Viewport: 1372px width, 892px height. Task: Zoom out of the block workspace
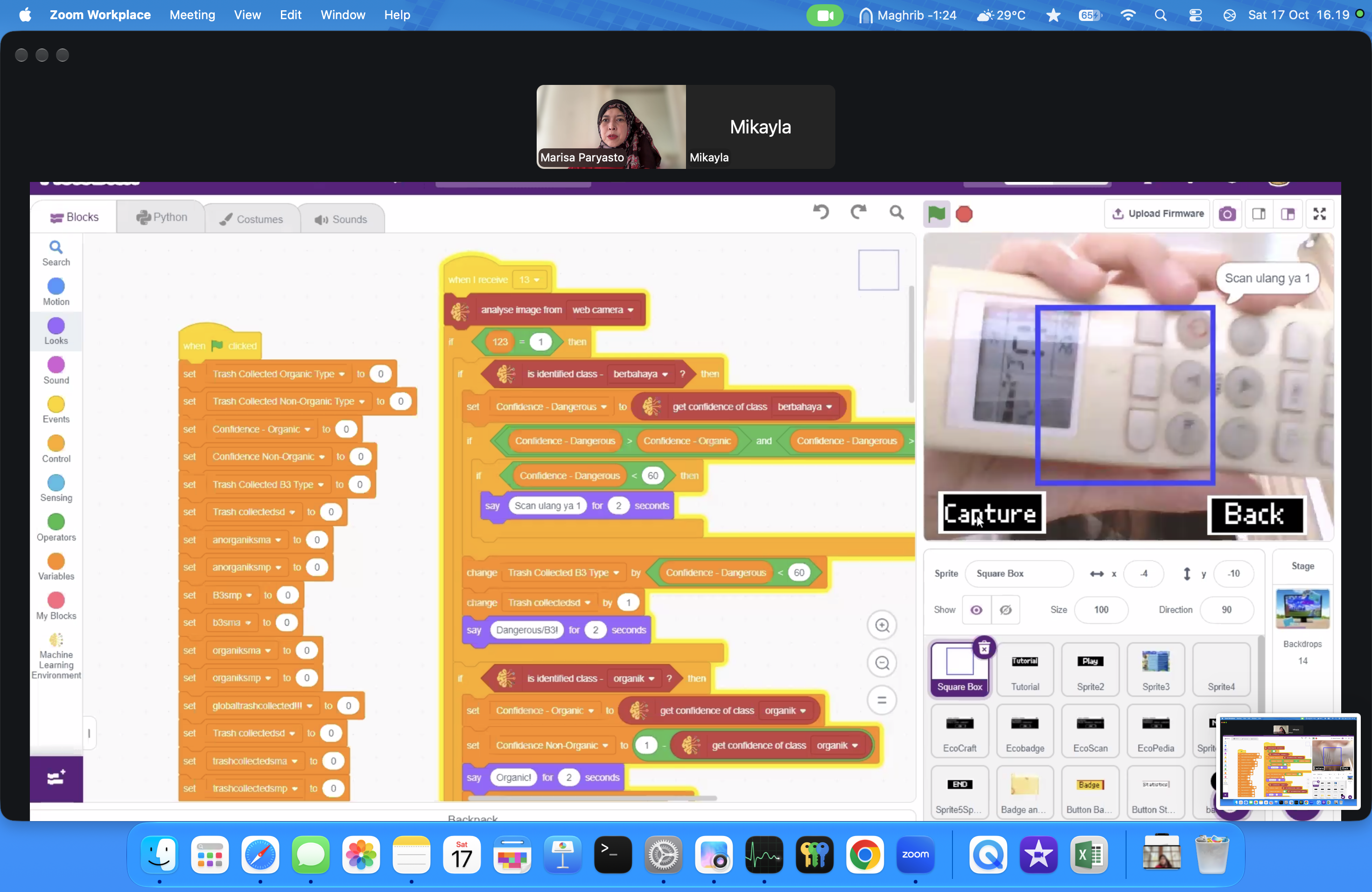pos(882,662)
